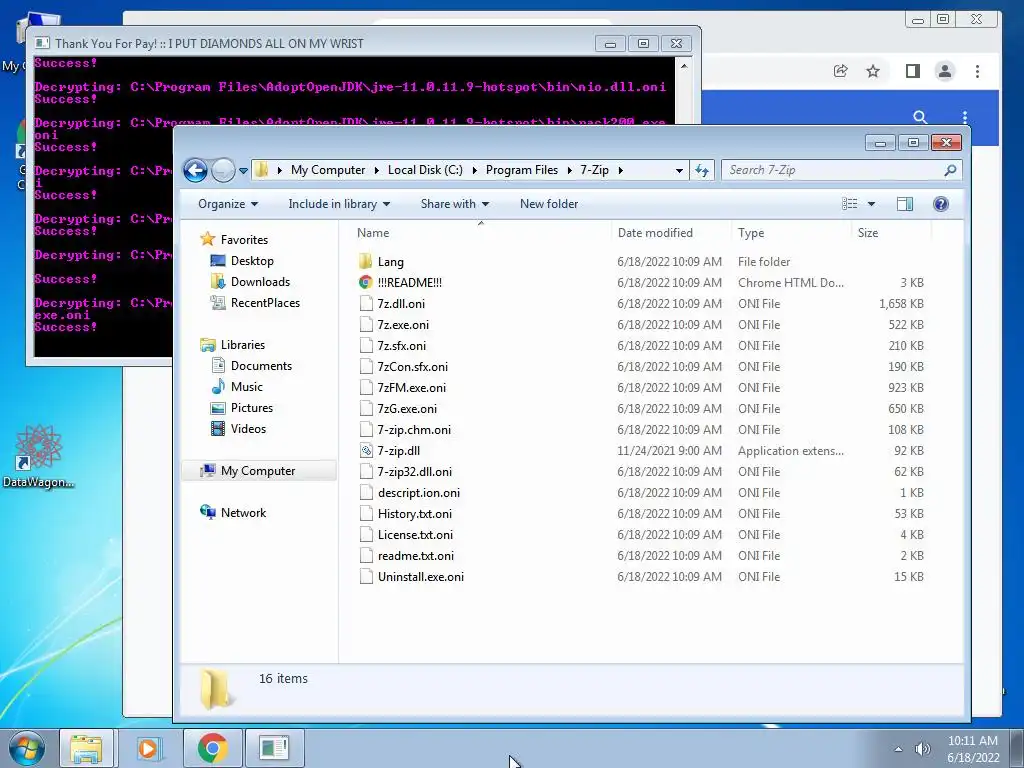The height and width of the screenshot is (768, 1024).
Task: Select the 7z.dll.oni file
Action: 401,304
